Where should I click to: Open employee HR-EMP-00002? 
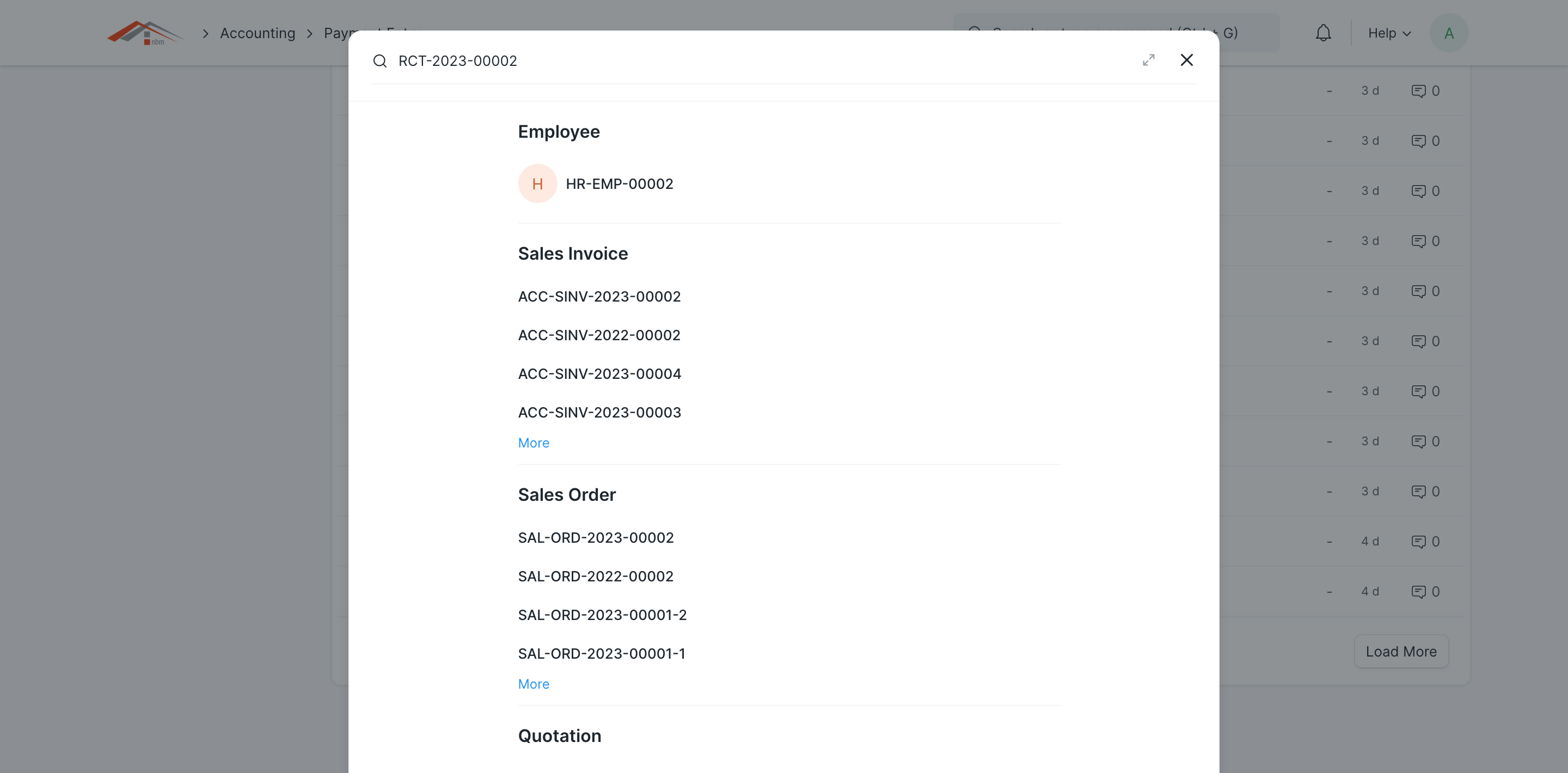pyautogui.click(x=620, y=183)
